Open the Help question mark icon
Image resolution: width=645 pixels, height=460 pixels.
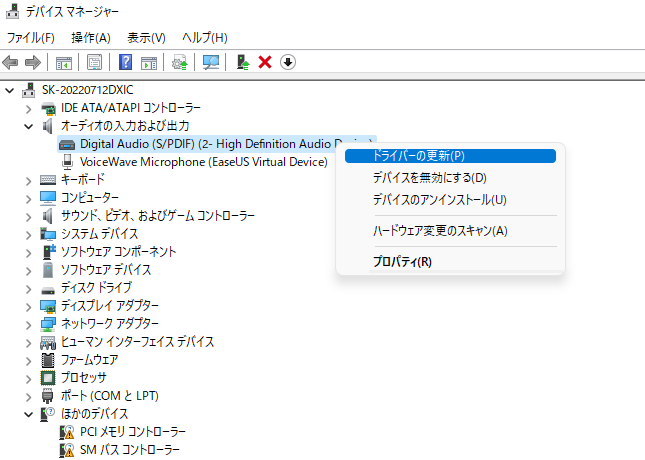125,62
